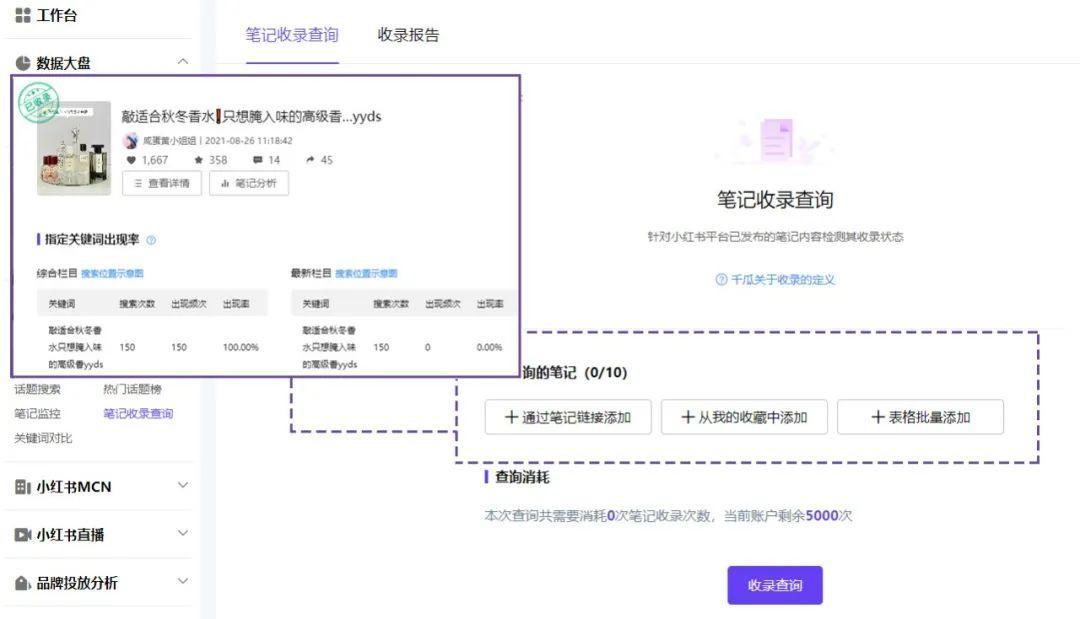1080x619 pixels.
Task: Select the 笔记收录查询 tab
Action: coord(290,33)
